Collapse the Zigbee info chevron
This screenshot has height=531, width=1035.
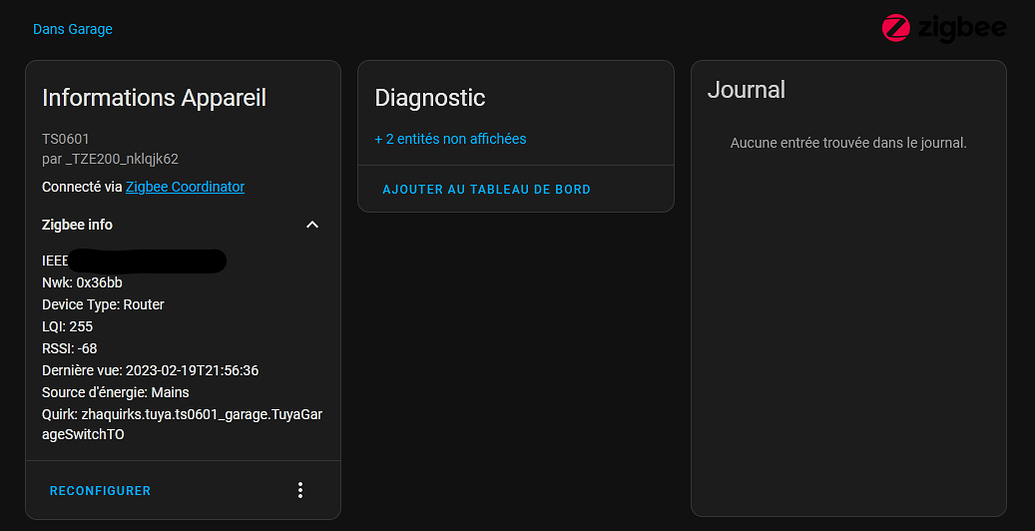(312, 225)
